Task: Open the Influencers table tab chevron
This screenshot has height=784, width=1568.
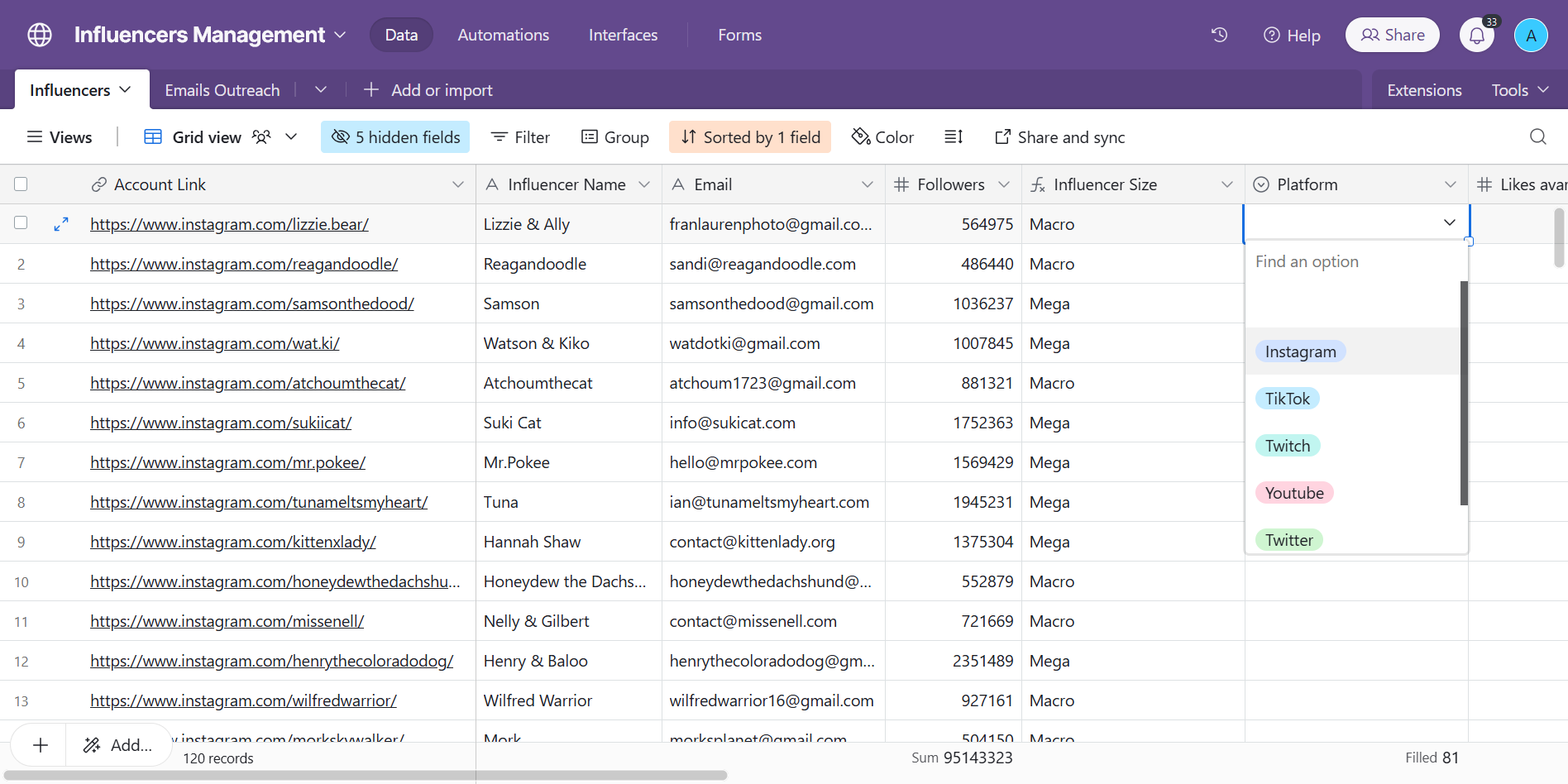Action: [x=125, y=89]
